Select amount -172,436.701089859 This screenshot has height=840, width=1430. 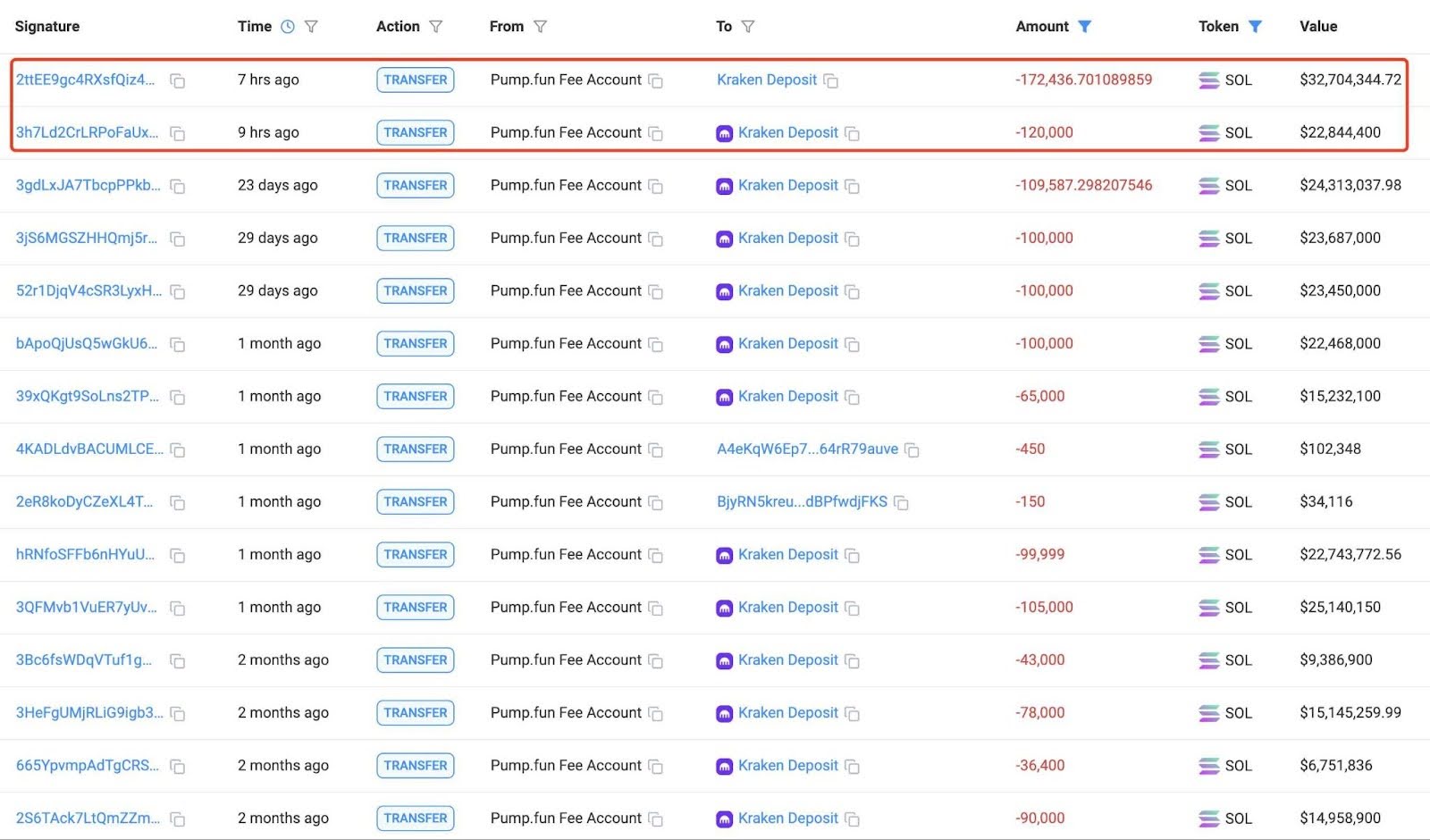1083,80
